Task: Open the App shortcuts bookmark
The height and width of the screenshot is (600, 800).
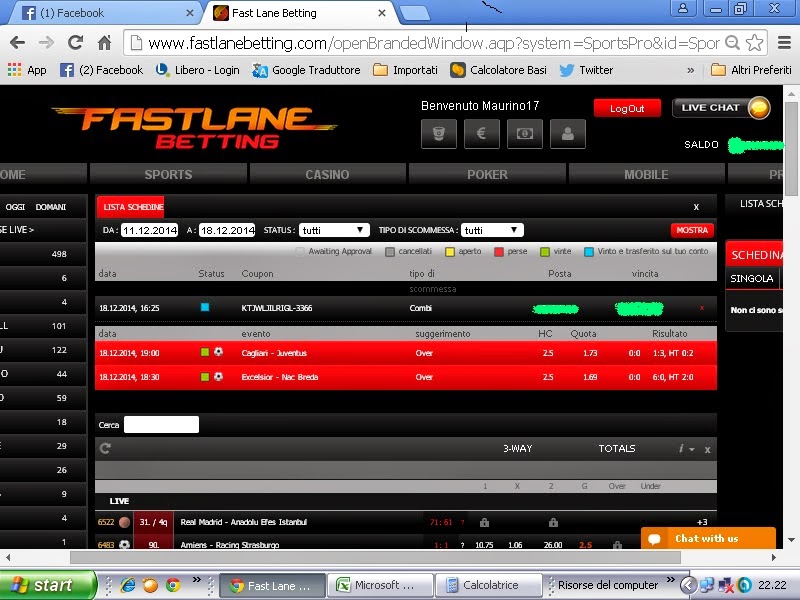Action: coord(27,70)
